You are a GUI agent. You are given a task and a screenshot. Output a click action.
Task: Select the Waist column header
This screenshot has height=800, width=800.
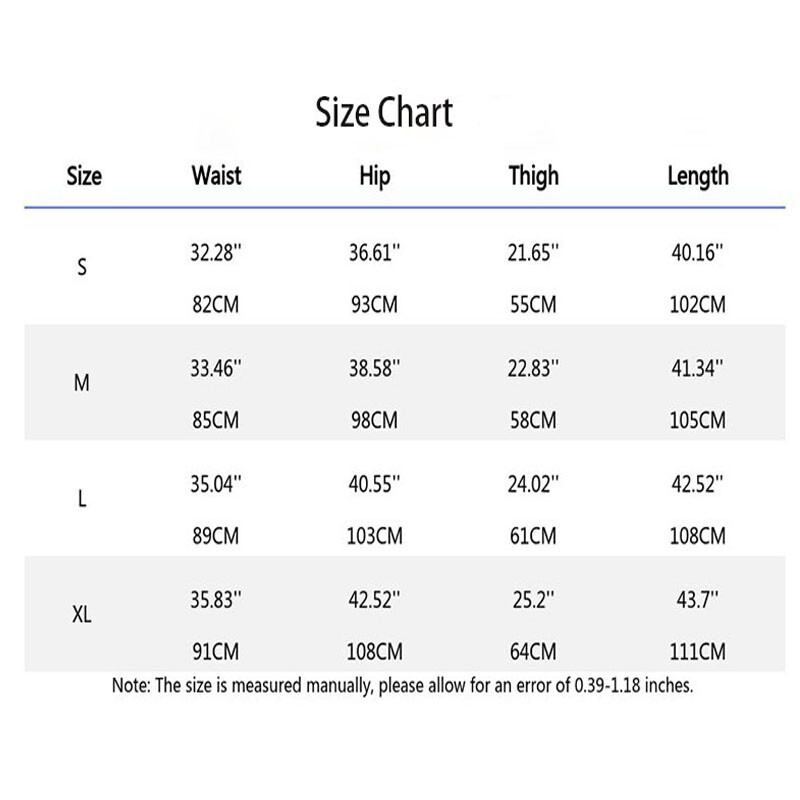[216, 177]
